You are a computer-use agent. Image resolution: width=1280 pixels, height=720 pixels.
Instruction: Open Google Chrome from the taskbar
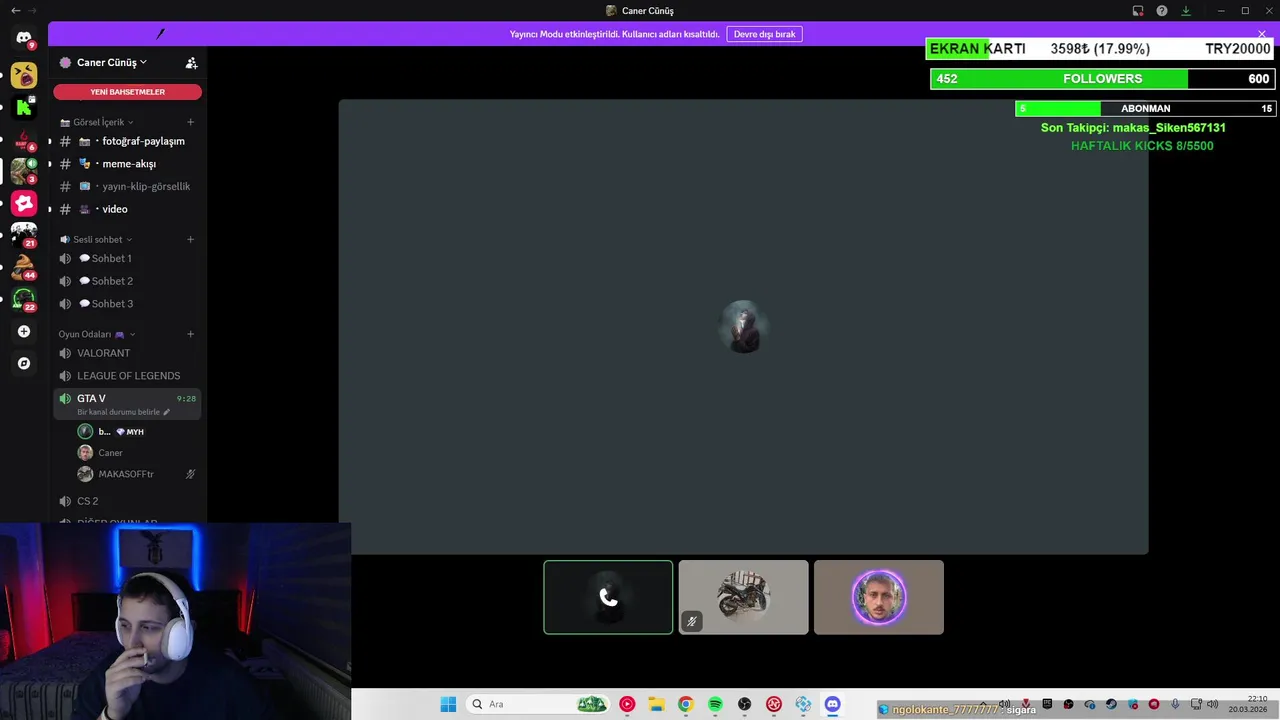click(x=685, y=704)
